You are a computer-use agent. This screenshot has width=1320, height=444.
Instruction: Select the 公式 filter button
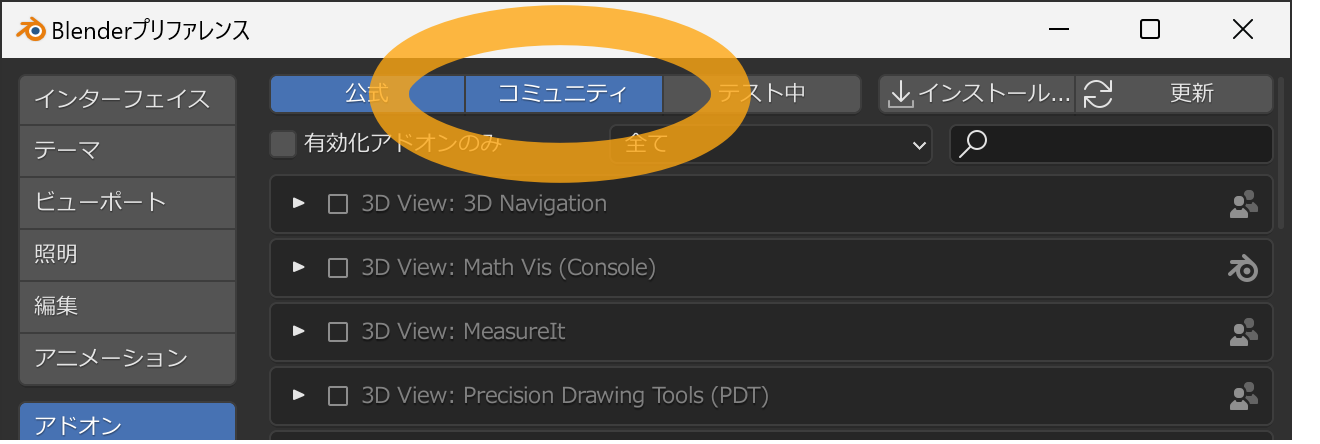coord(367,94)
